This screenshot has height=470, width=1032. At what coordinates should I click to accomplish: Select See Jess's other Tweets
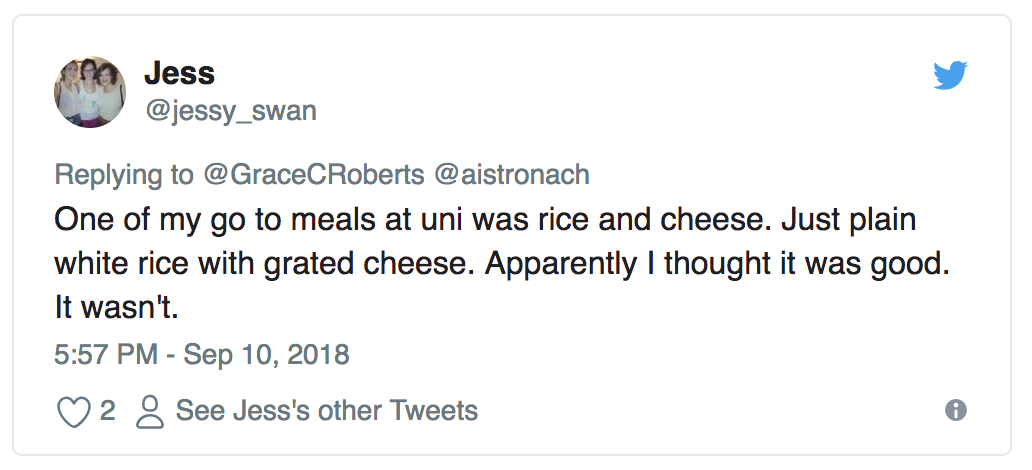point(327,411)
